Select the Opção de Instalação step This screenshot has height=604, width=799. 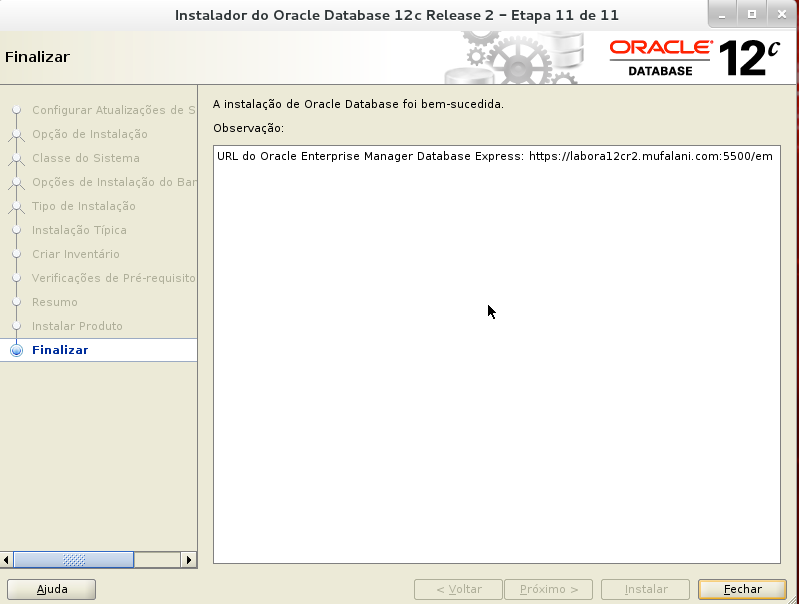click(90, 135)
